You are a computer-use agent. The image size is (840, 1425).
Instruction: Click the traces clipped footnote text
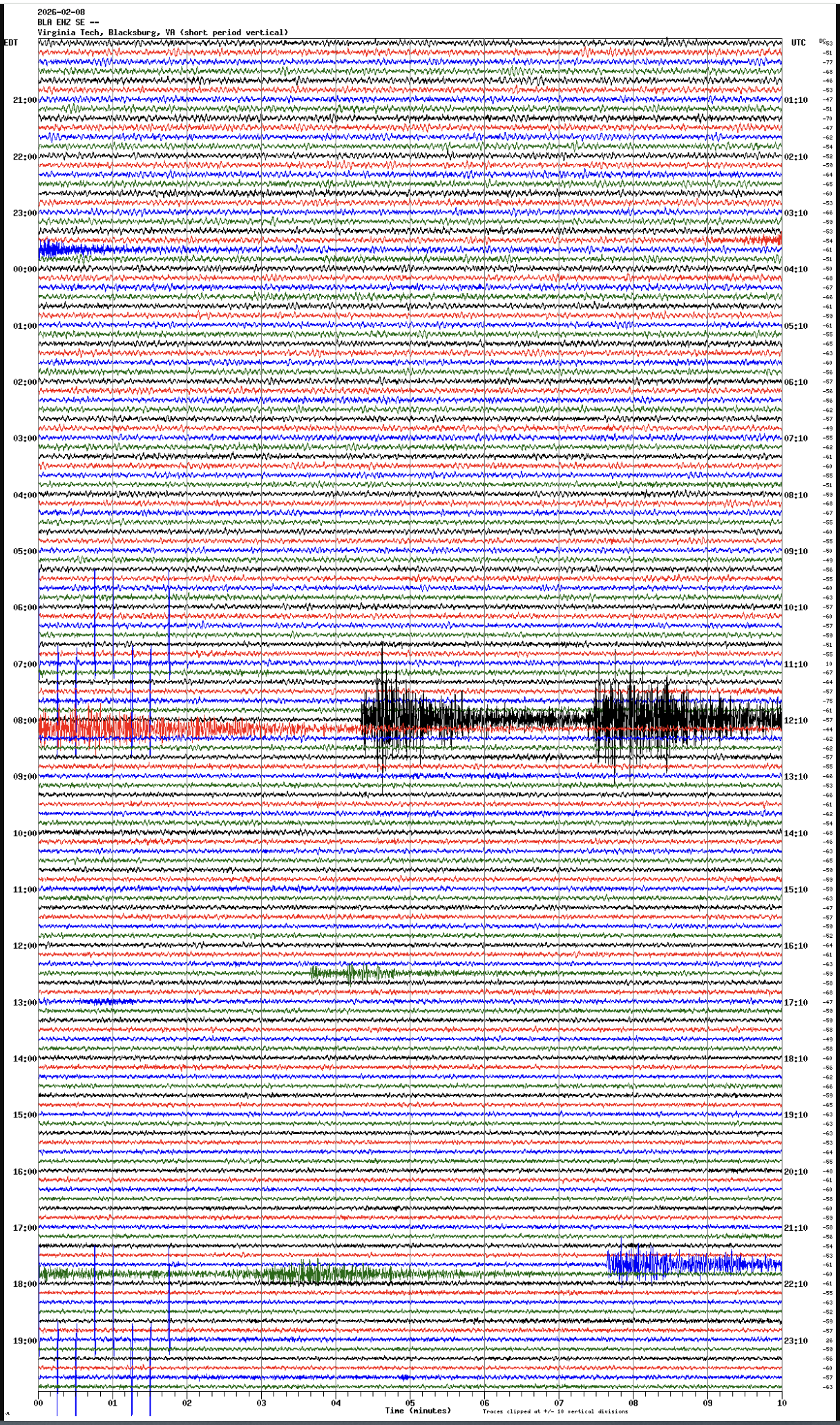[555, 1412]
